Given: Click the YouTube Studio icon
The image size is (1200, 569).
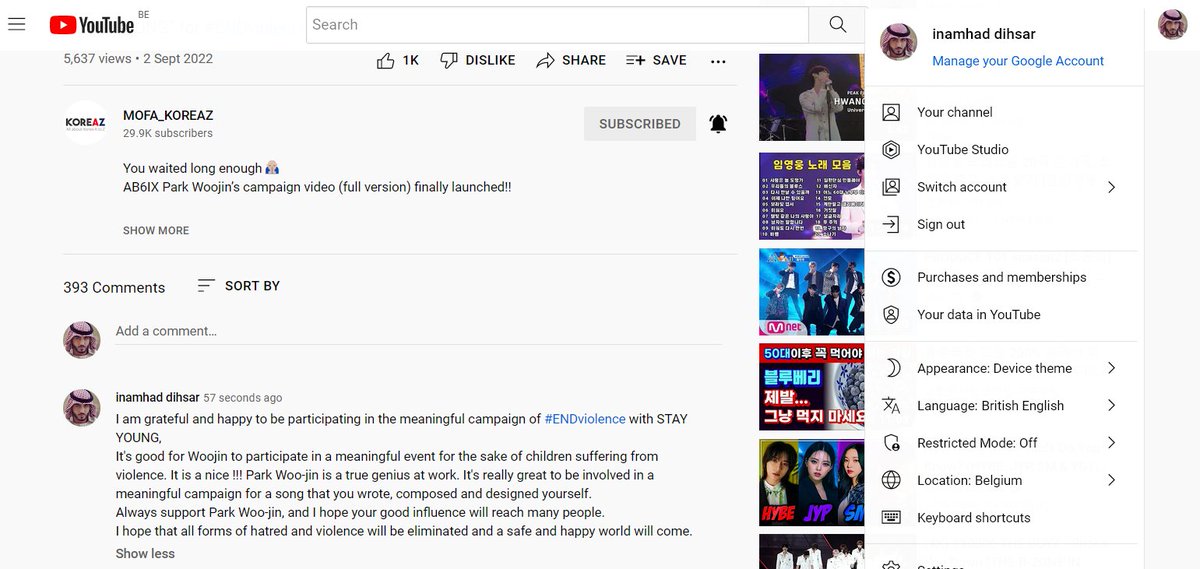Looking at the screenshot, I should [x=891, y=150].
